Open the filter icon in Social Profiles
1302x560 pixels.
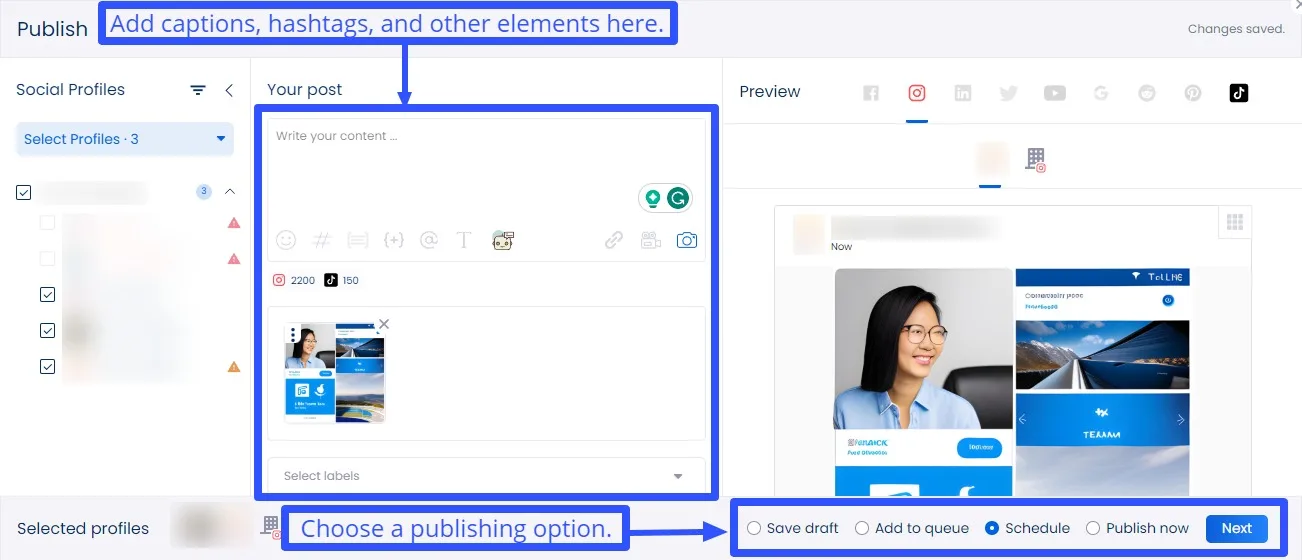pos(198,90)
